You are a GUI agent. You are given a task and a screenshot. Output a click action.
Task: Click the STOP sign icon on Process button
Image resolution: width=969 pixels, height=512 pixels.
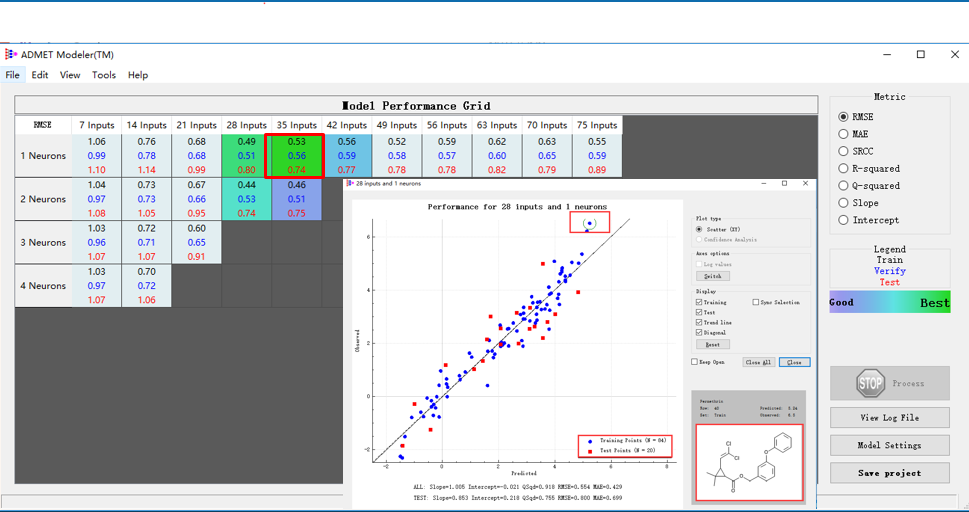870,383
